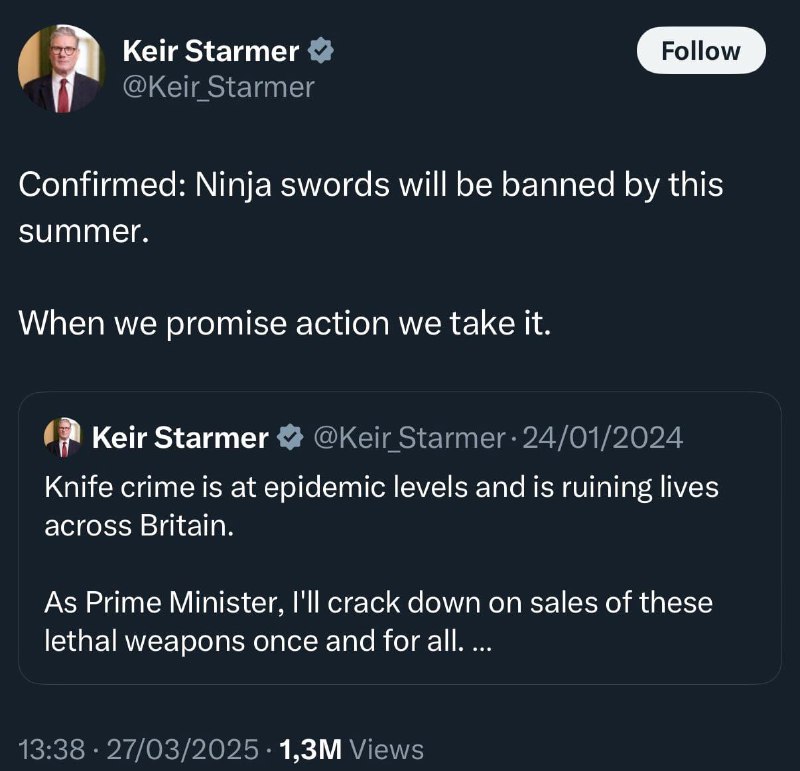Click the @Keir_Starmer handle under main name
This screenshot has width=800, height=771.
218,87
